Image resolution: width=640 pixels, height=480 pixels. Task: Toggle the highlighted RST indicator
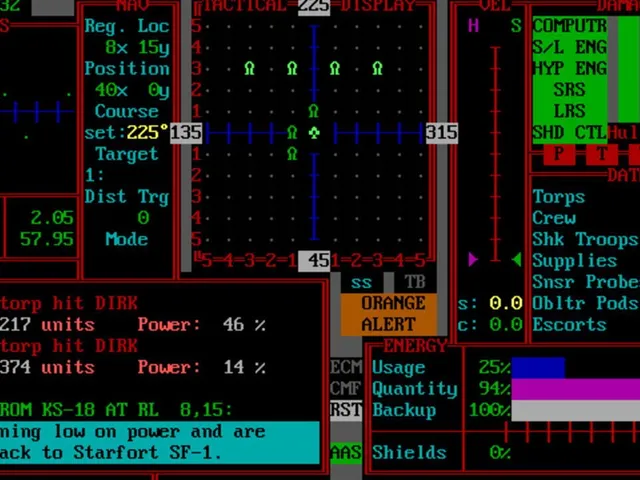tap(346, 410)
